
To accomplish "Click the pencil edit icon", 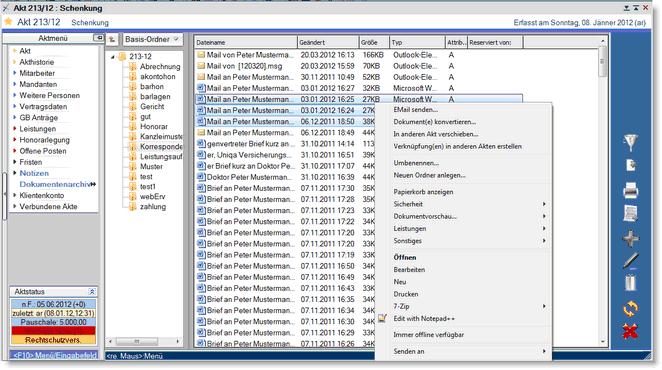I will coord(630,261).
